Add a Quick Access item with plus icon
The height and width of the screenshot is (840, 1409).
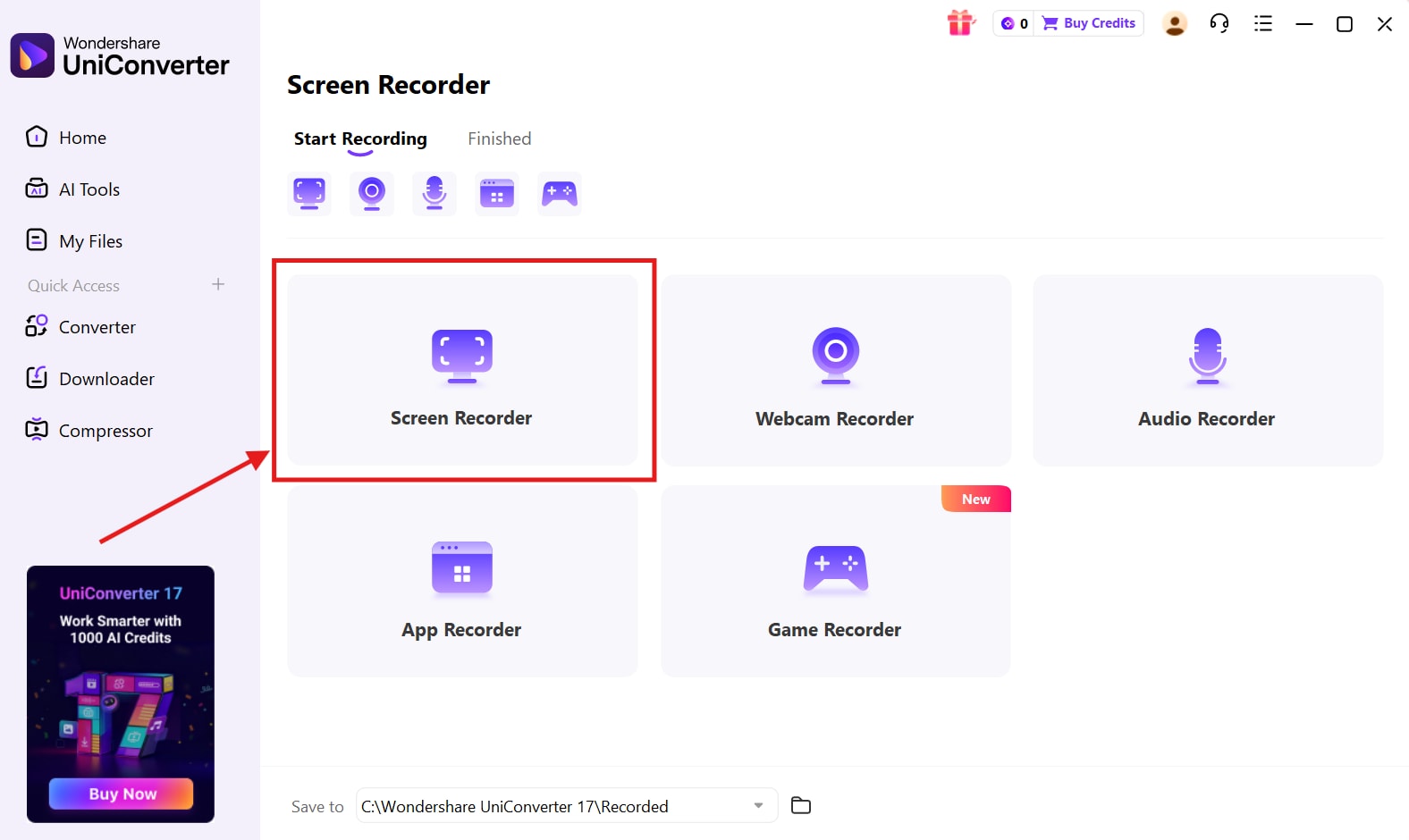(x=218, y=284)
